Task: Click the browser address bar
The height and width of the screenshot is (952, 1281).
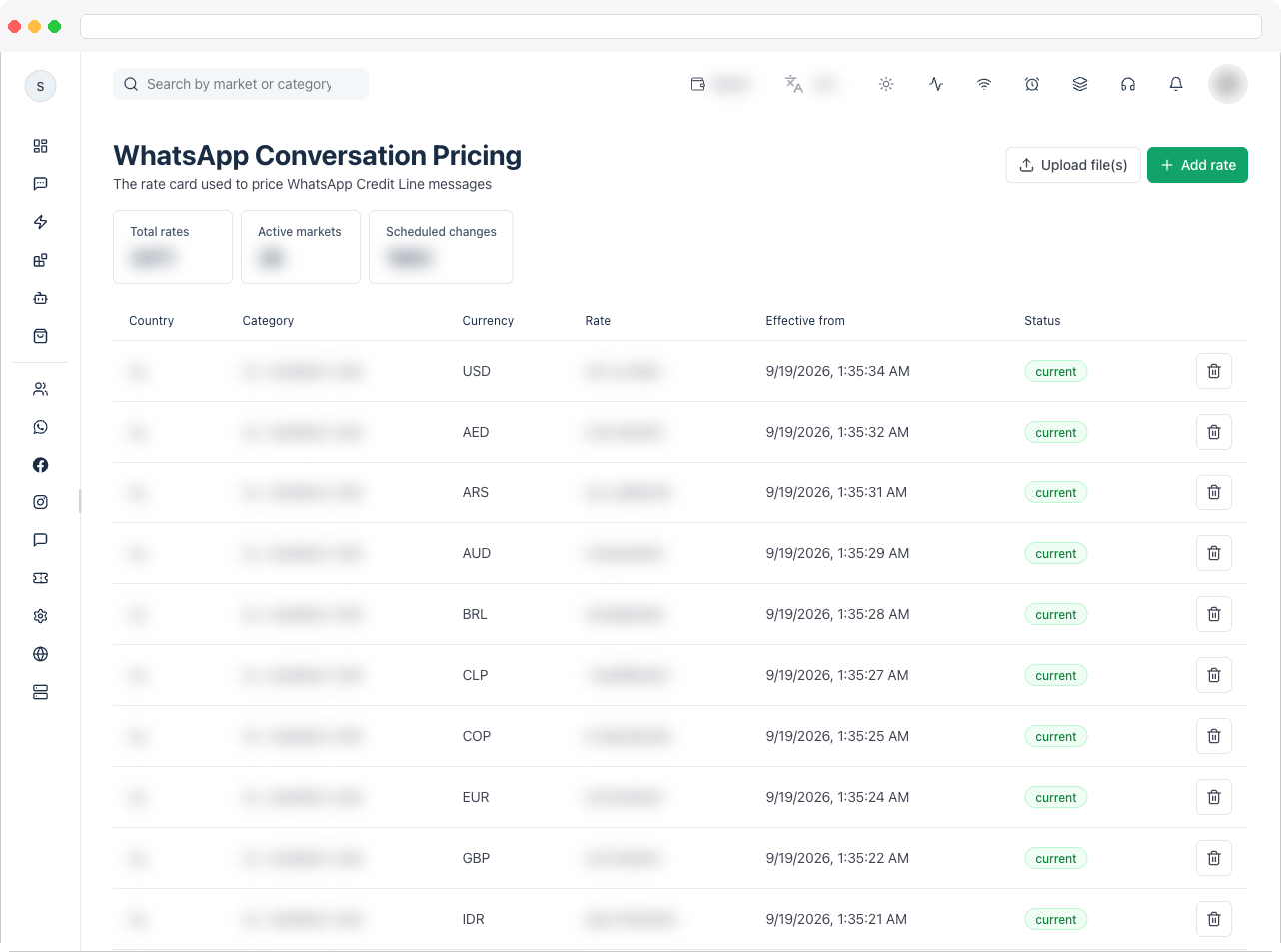Action: point(670,26)
